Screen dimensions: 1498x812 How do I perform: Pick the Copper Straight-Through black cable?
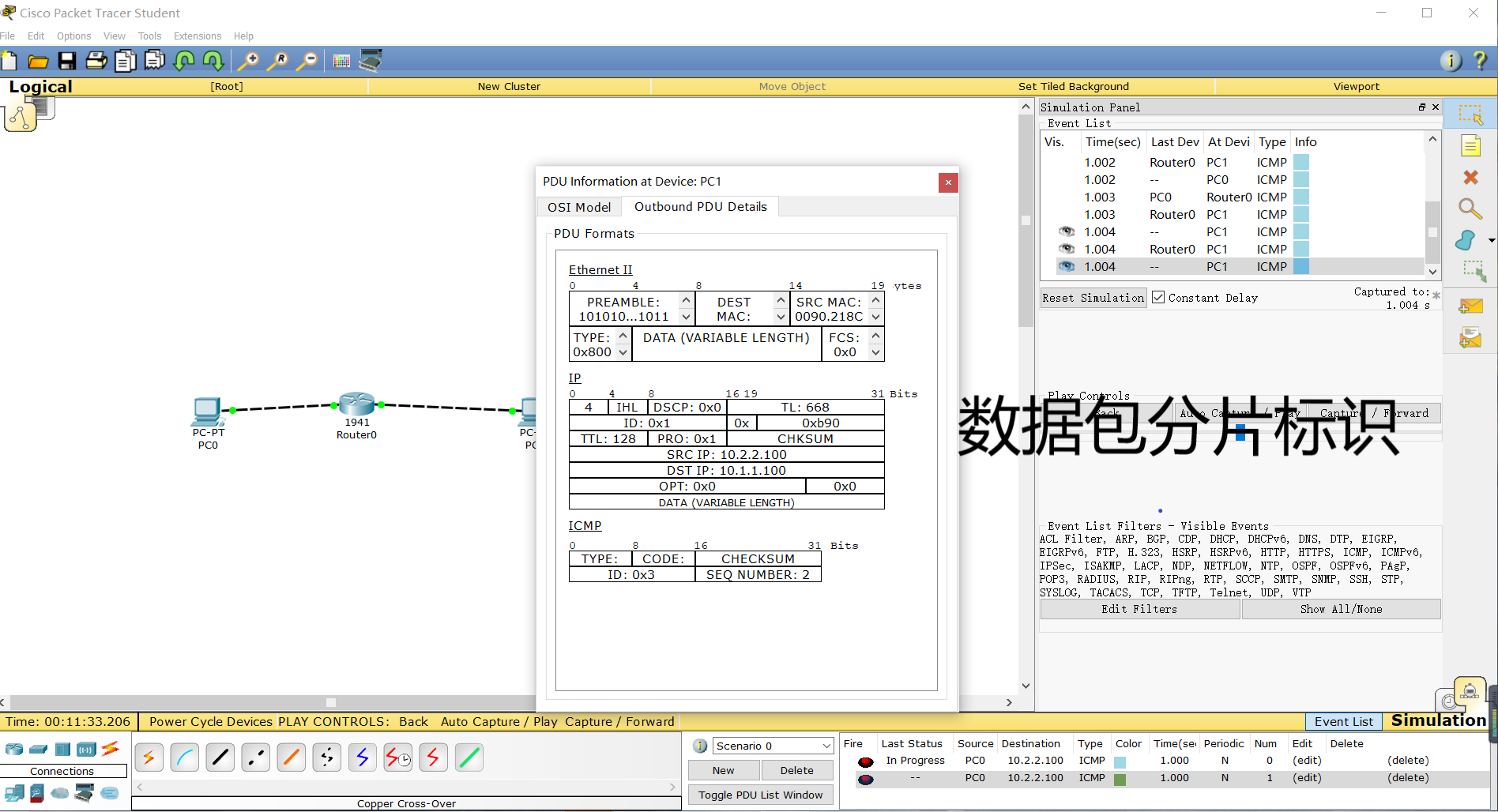(220, 757)
